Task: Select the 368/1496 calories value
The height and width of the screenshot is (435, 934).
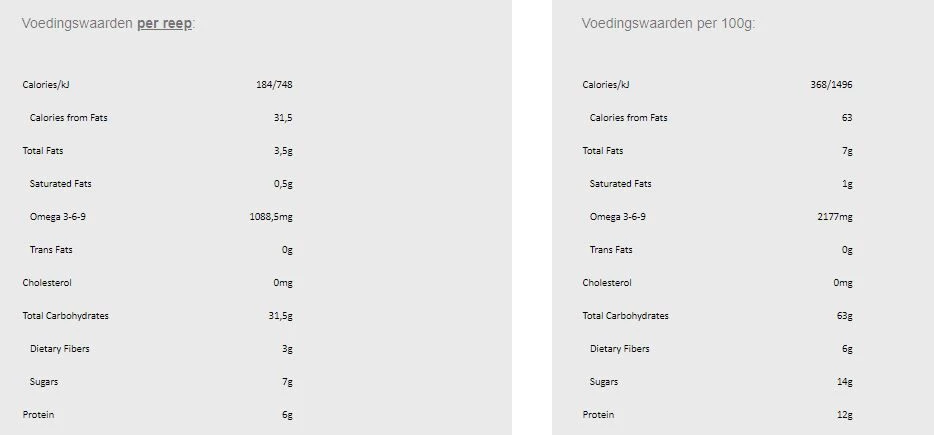Action: (x=831, y=85)
